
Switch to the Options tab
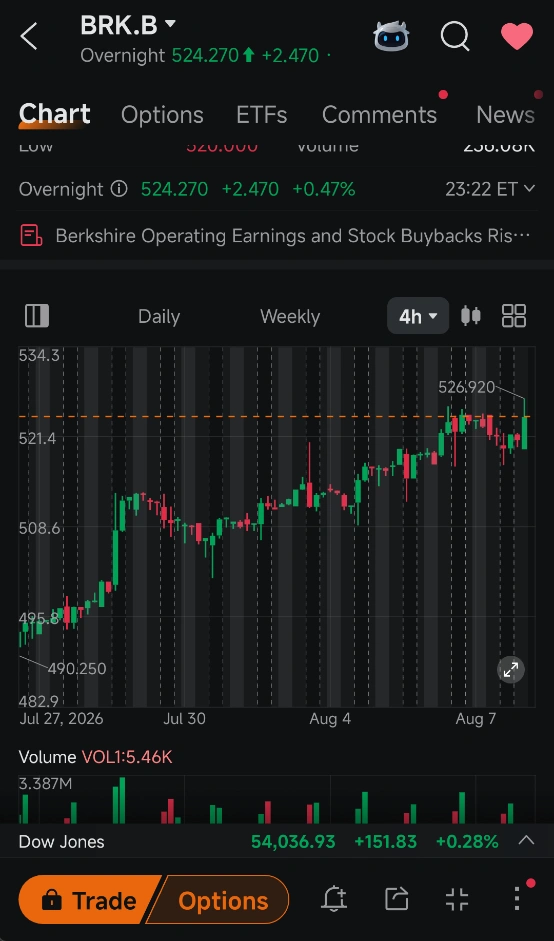tap(162, 115)
